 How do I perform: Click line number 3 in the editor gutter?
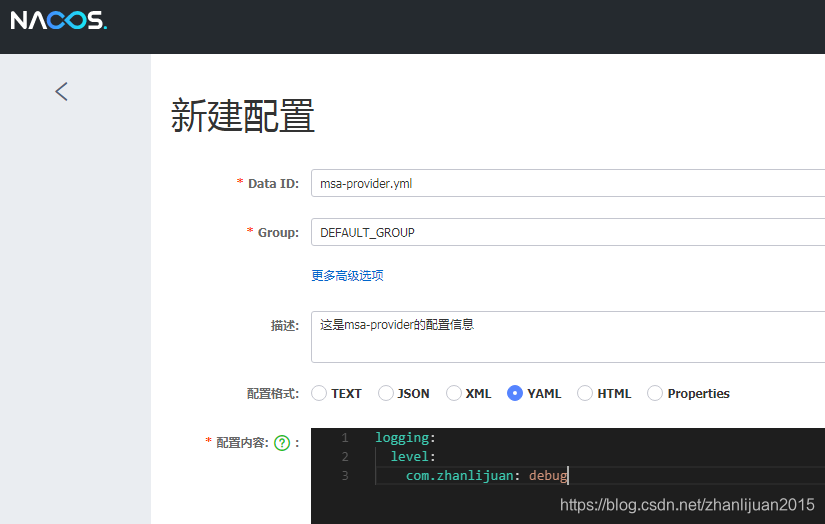(x=345, y=476)
